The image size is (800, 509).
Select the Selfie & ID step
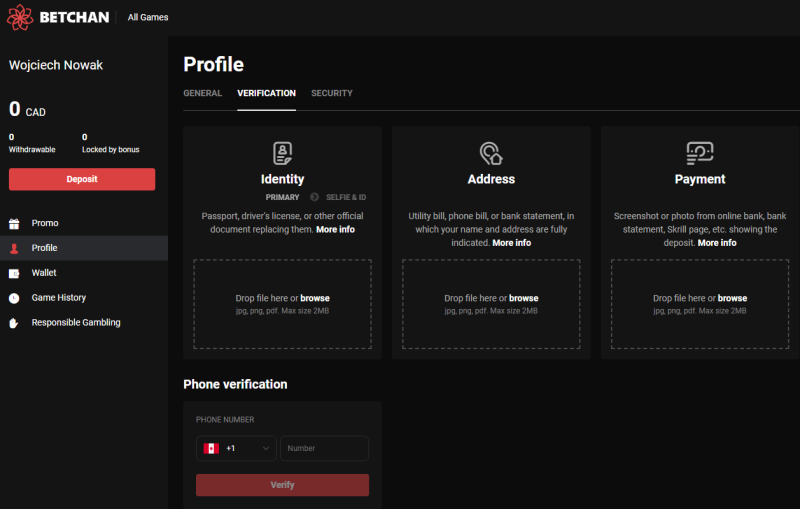pyautogui.click(x=346, y=197)
